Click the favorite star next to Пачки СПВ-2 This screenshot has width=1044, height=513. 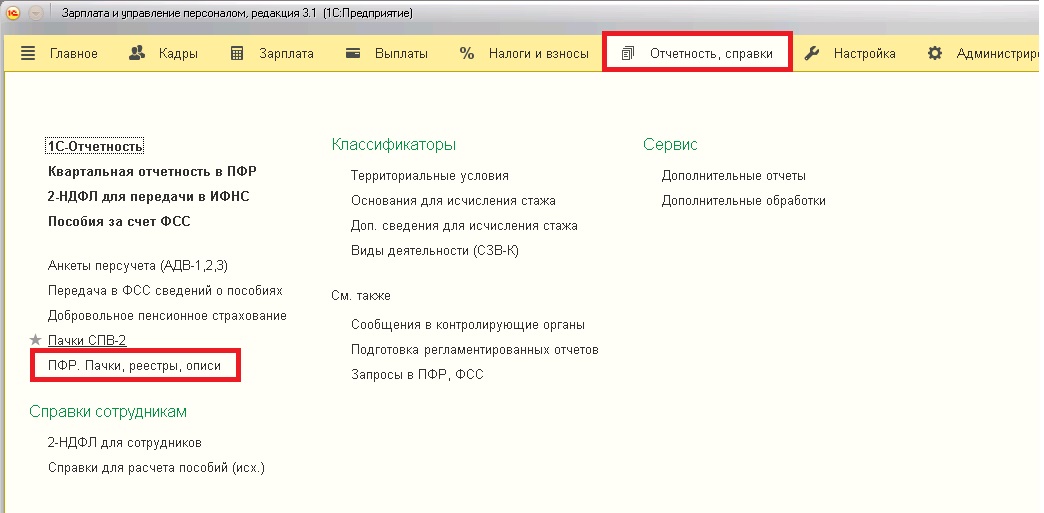(36, 340)
